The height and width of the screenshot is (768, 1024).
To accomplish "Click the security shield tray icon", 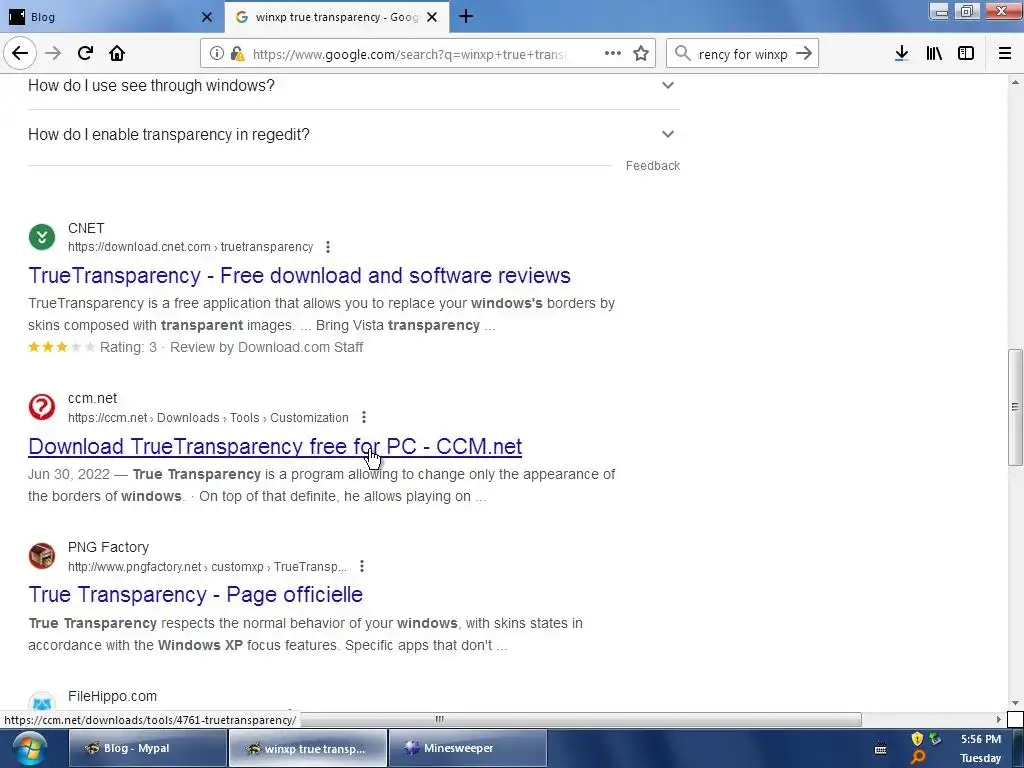I will point(917,739).
